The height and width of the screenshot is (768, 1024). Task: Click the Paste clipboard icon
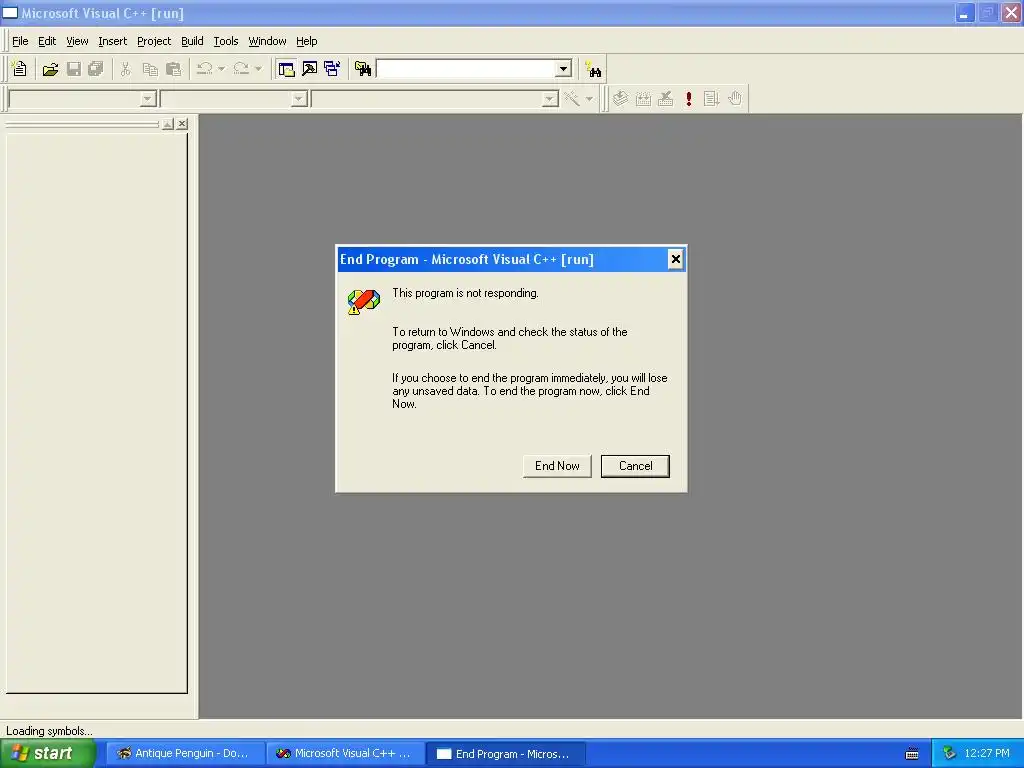(173, 69)
